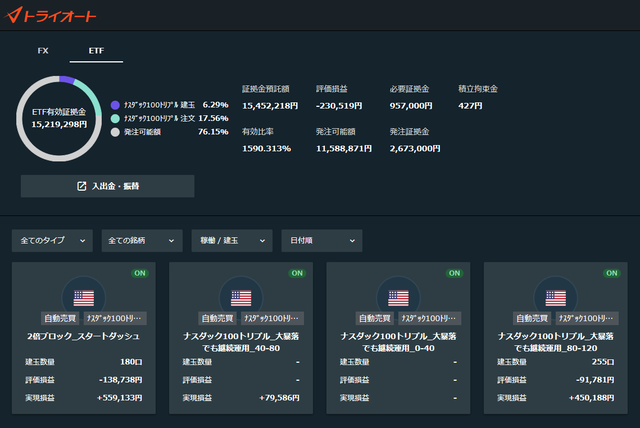Click the 180口 position quantity
Image resolution: width=640 pixels, height=428 pixels.
[131, 362]
